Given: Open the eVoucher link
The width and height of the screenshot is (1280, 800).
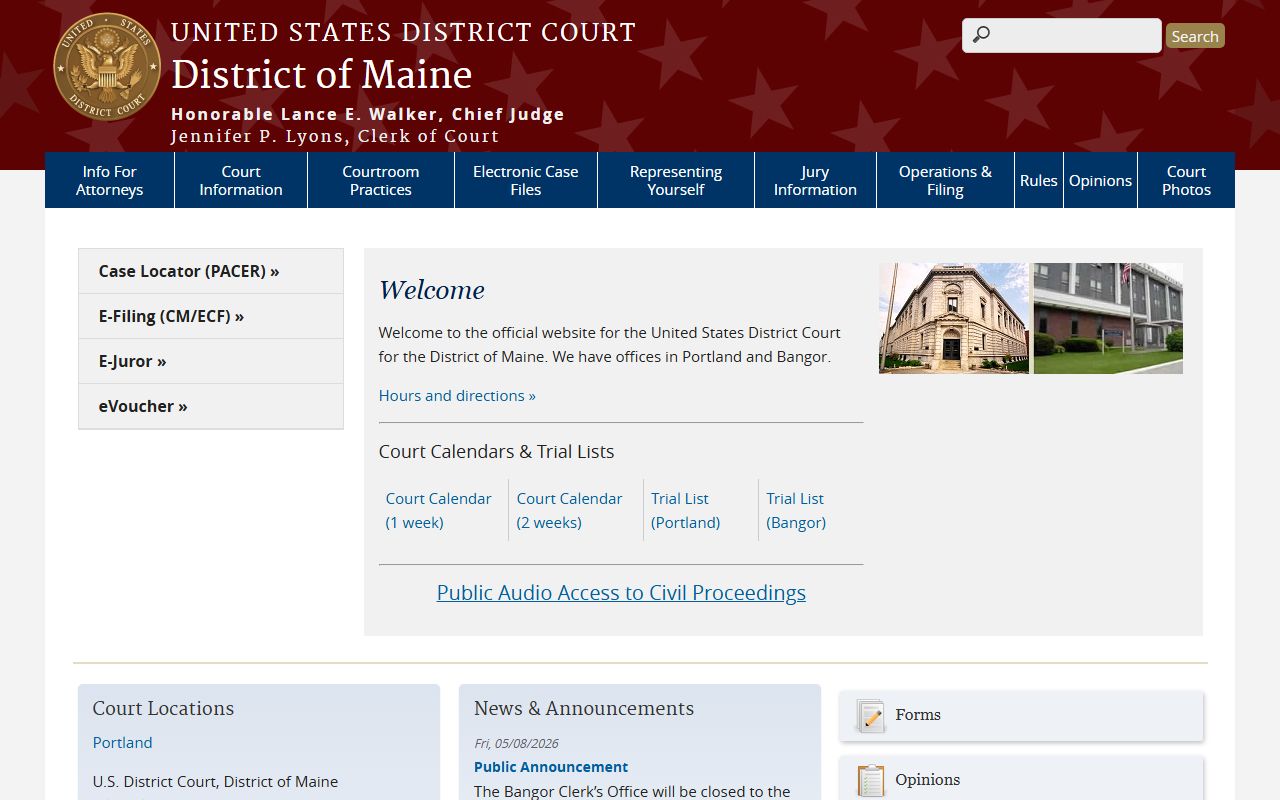Looking at the screenshot, I should [x=211, y=406].
